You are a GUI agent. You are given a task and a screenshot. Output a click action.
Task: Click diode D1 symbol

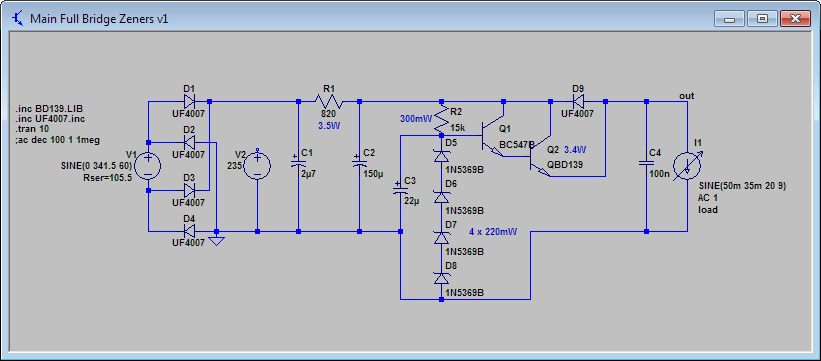189,101
